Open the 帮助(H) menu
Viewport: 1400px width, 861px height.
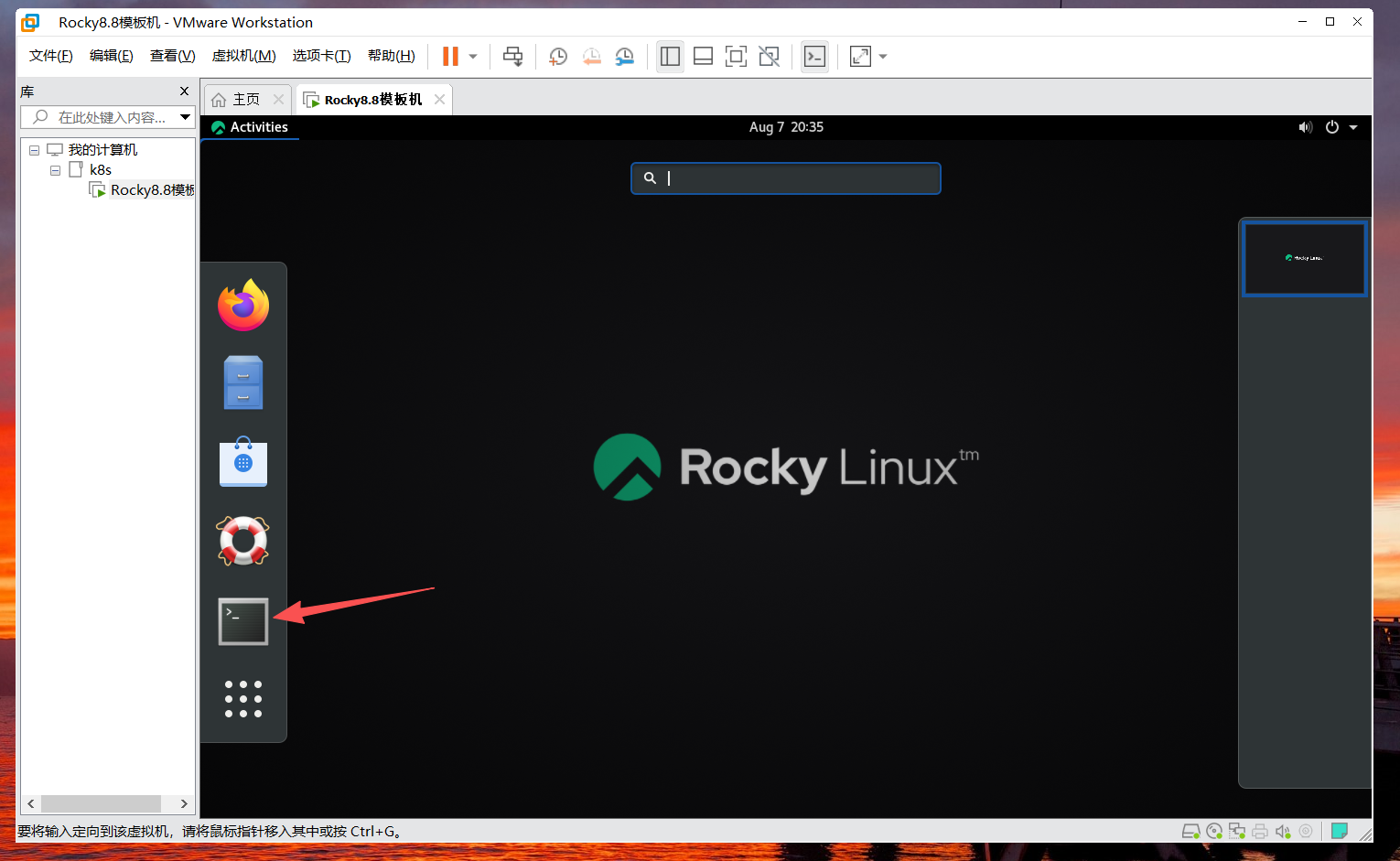[392, 56]
